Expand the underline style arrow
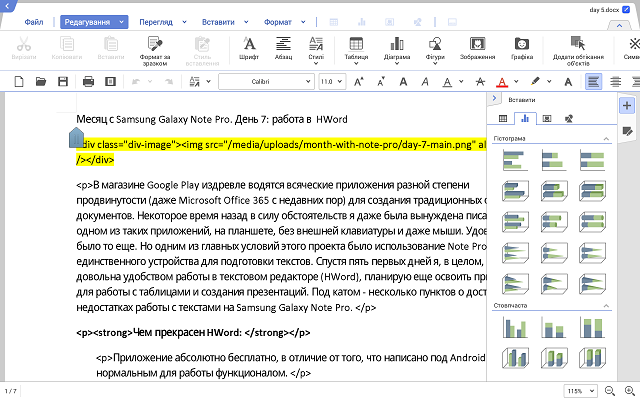Image resolution: width=640 pixels, height=400 pixels. tap(461, 82)
